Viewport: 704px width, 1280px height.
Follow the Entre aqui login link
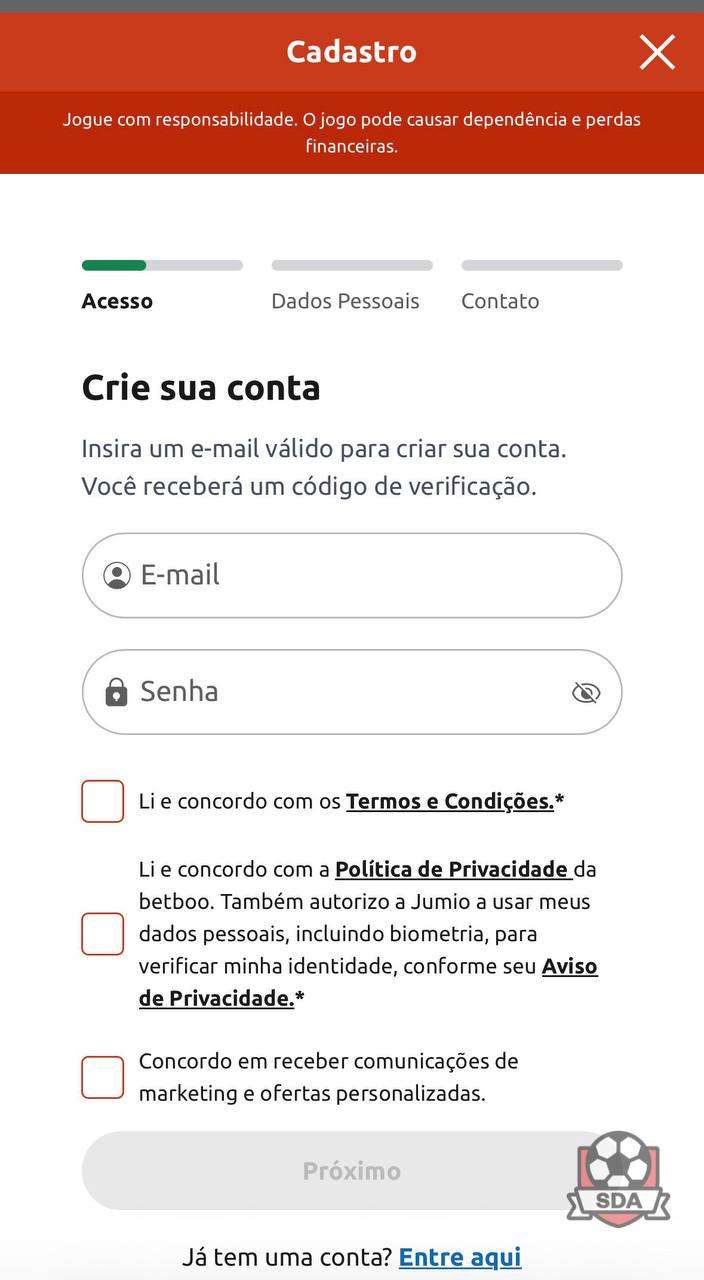[x=460, y=1257]
